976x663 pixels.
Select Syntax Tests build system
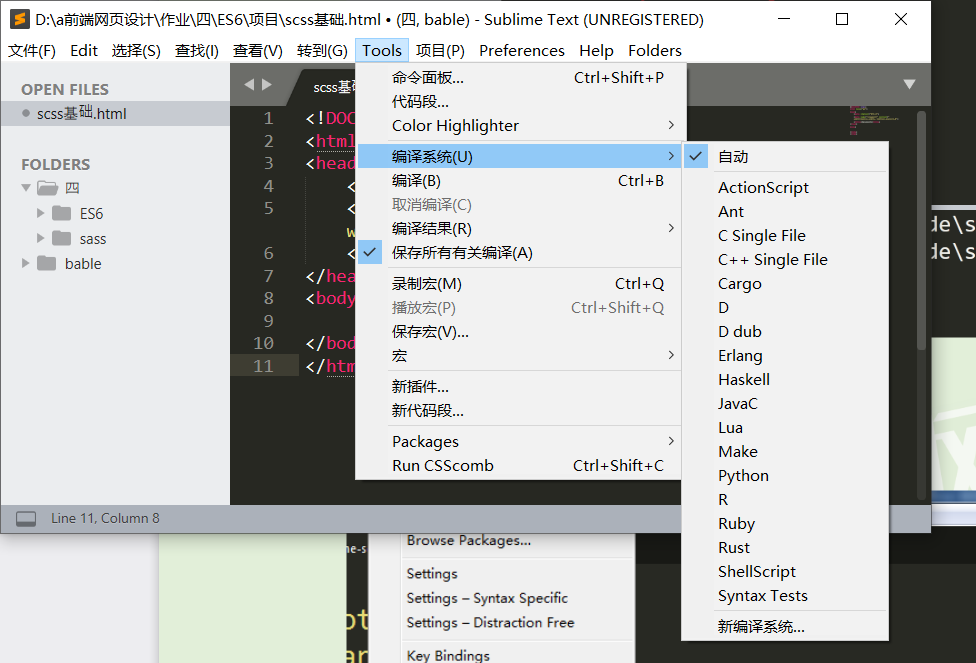tap(785, 596)
